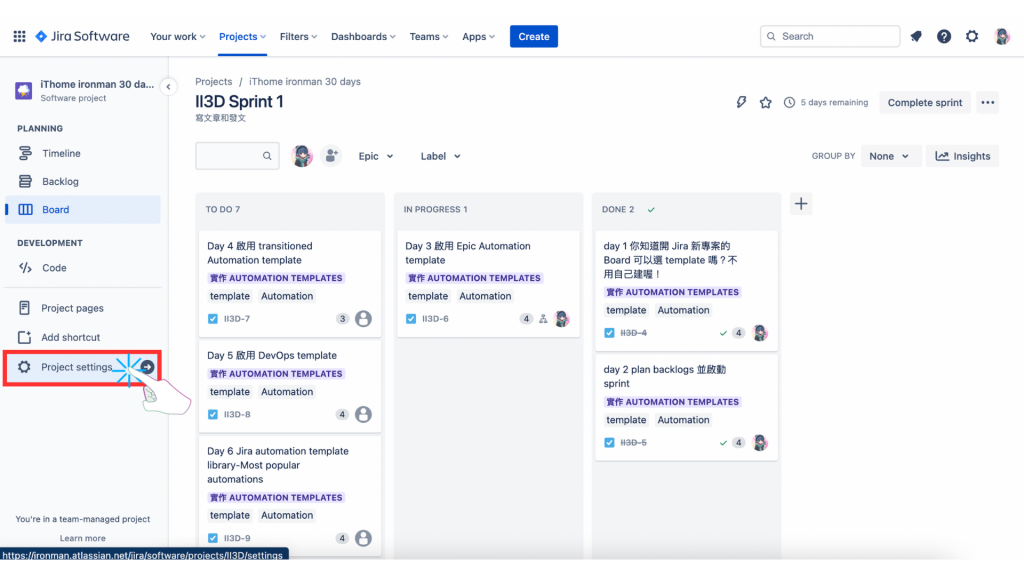The image size is (1024, 576).
Task: Click the task type checkbox icon on II3D-4
Action: [609, 333]
